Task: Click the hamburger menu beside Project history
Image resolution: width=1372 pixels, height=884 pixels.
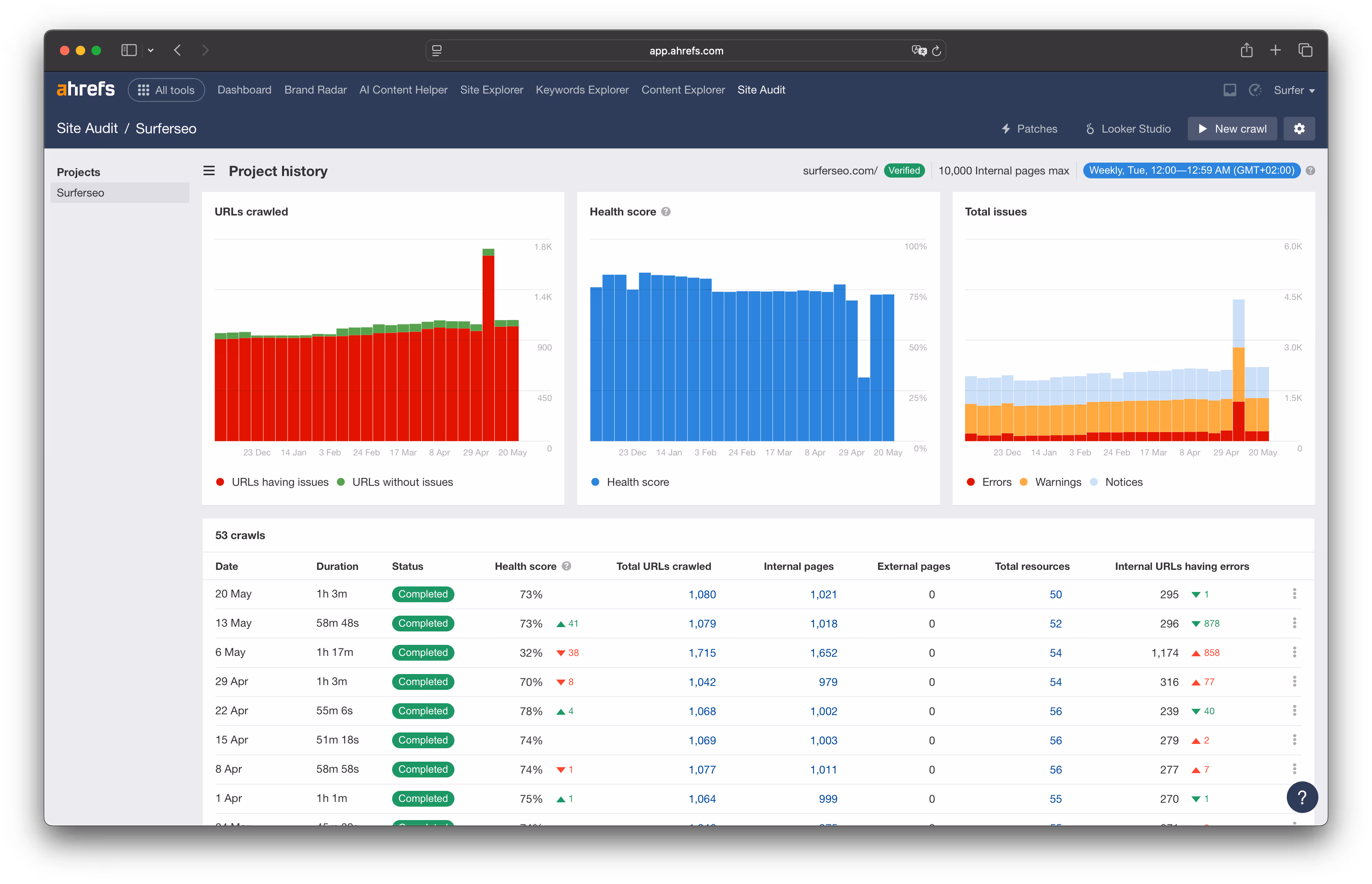Action: (x=209, y=171)
